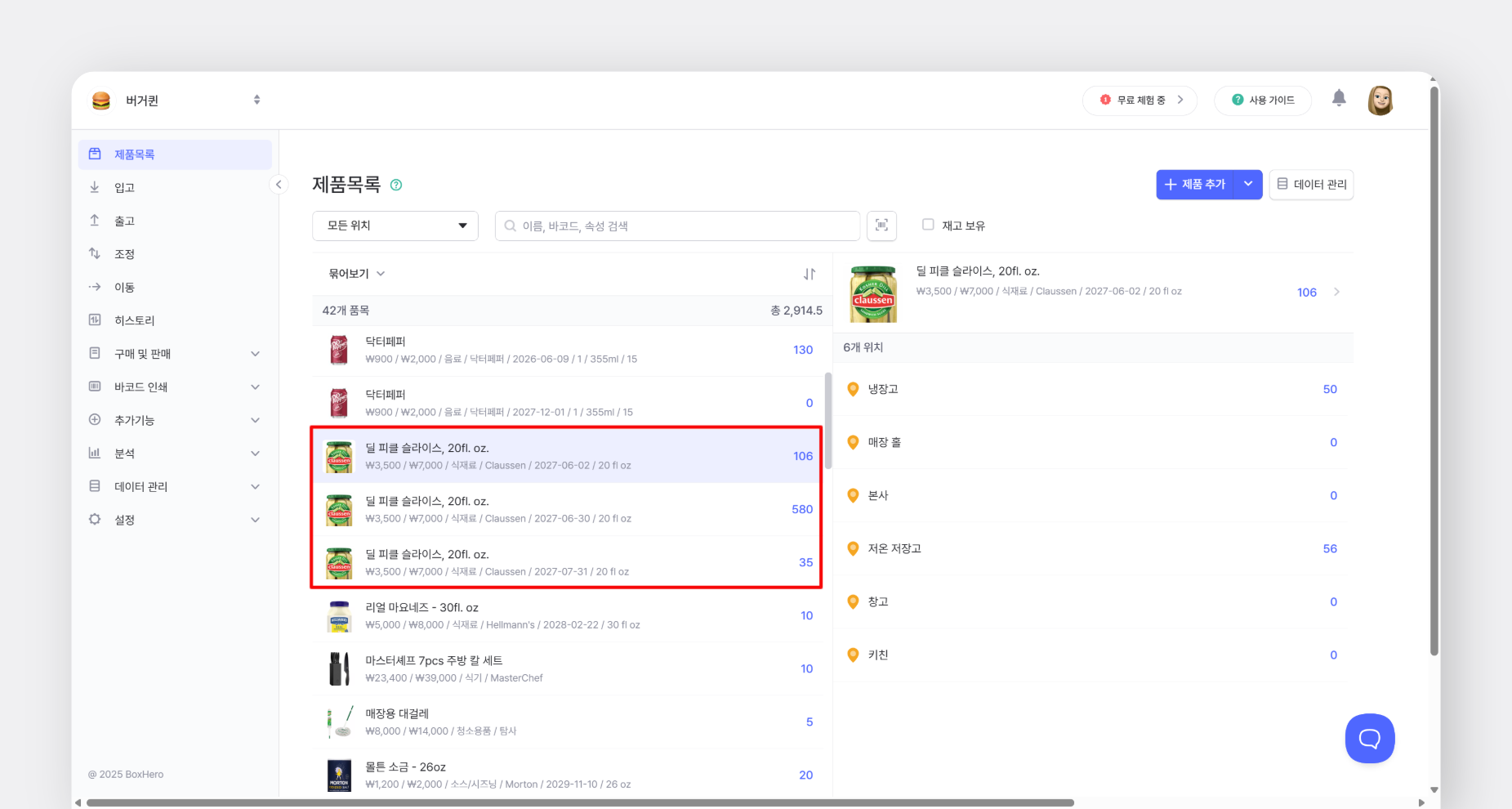
Task: Collapse the sidebar with arrow button
Action: point(279,185)
